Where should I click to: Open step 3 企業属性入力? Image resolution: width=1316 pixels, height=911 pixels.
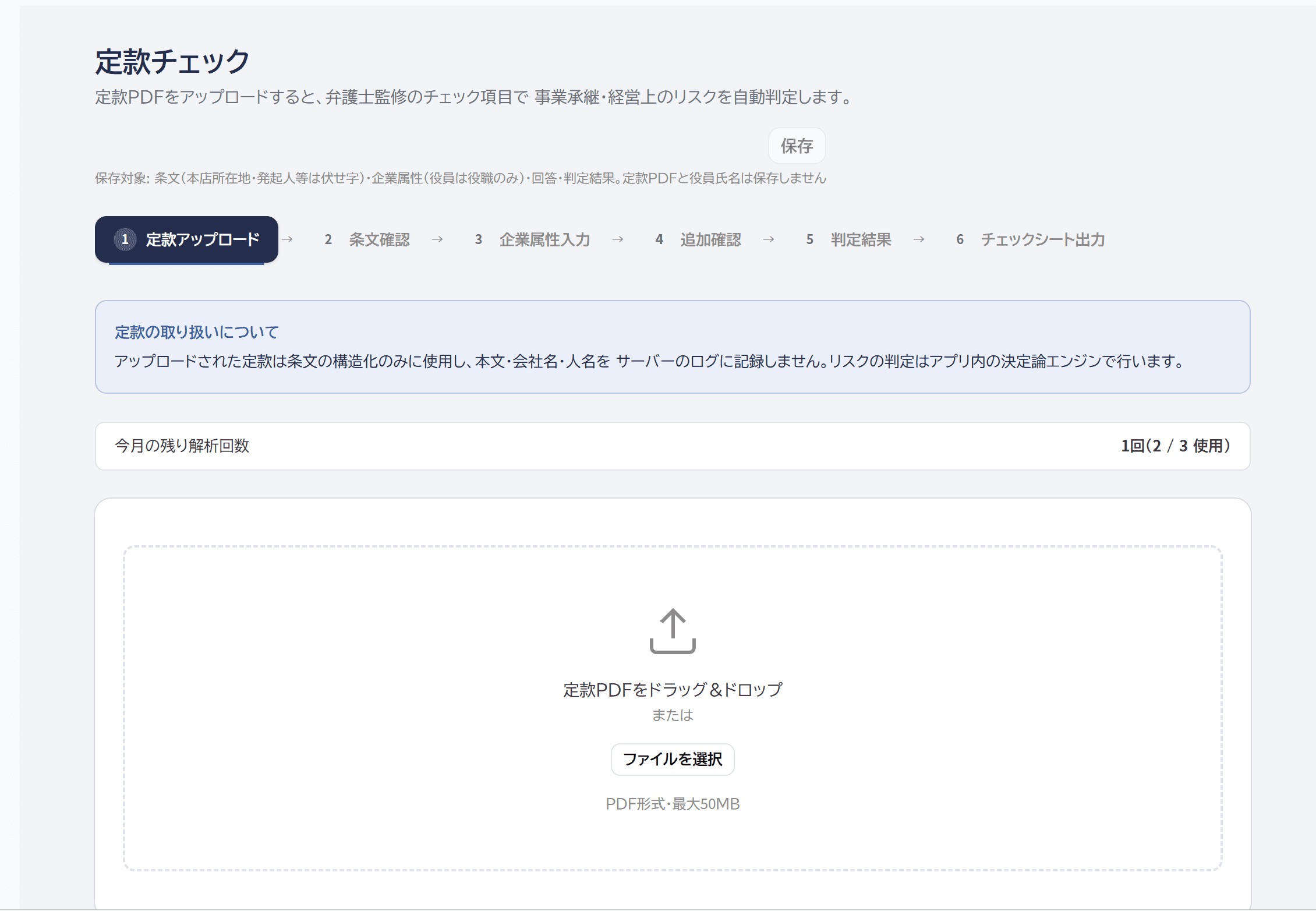pyautogui.click(x=532, y=239)
